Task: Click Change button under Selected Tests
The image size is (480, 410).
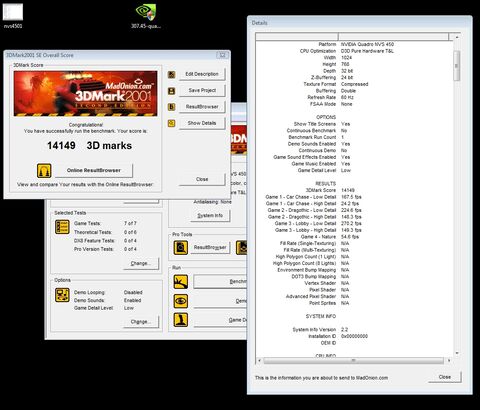Action: [141, 264]
